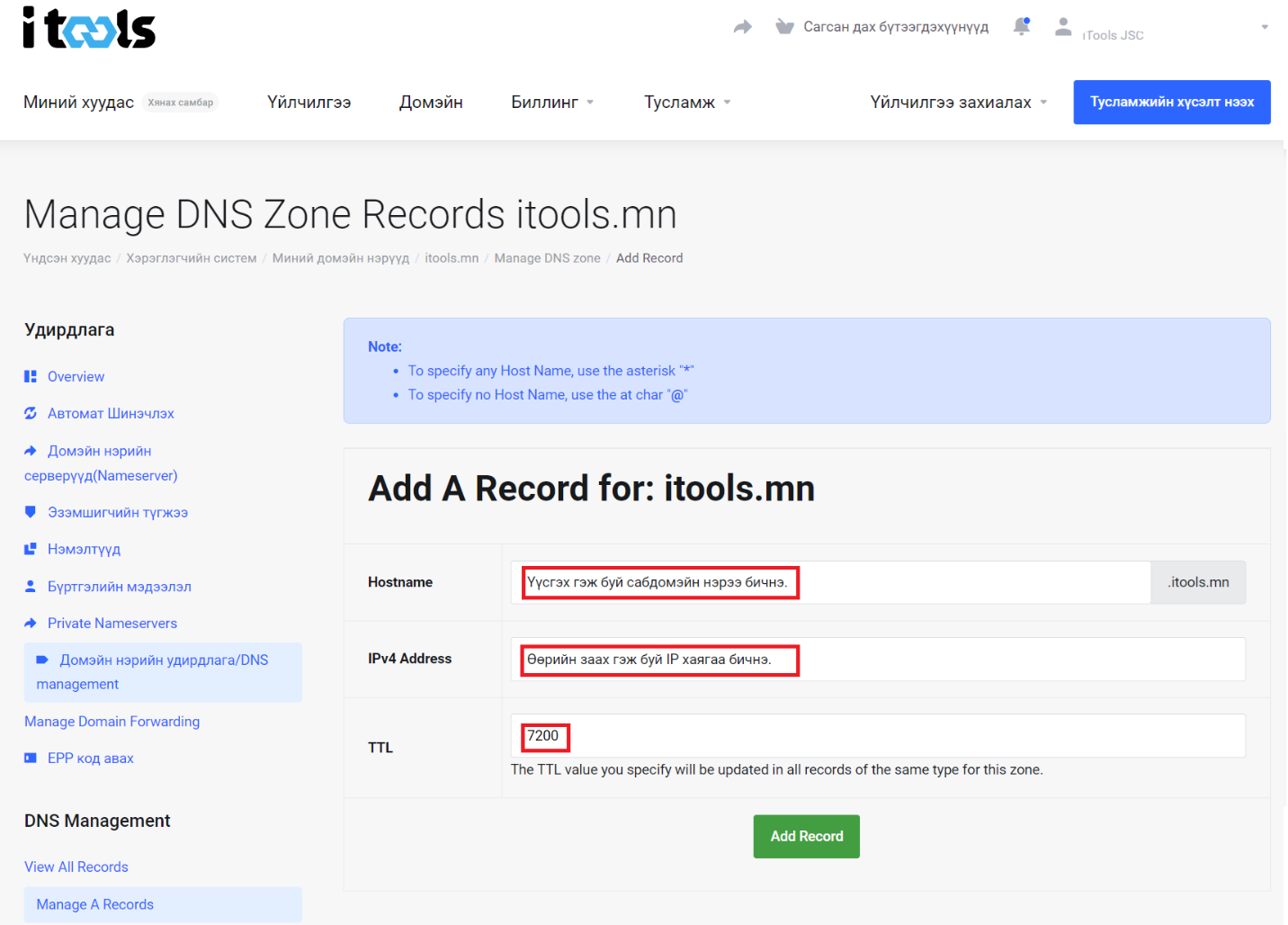Open the shopping cart basket icon
Viewport: 1288px width, 925px height.
[784, 27]
